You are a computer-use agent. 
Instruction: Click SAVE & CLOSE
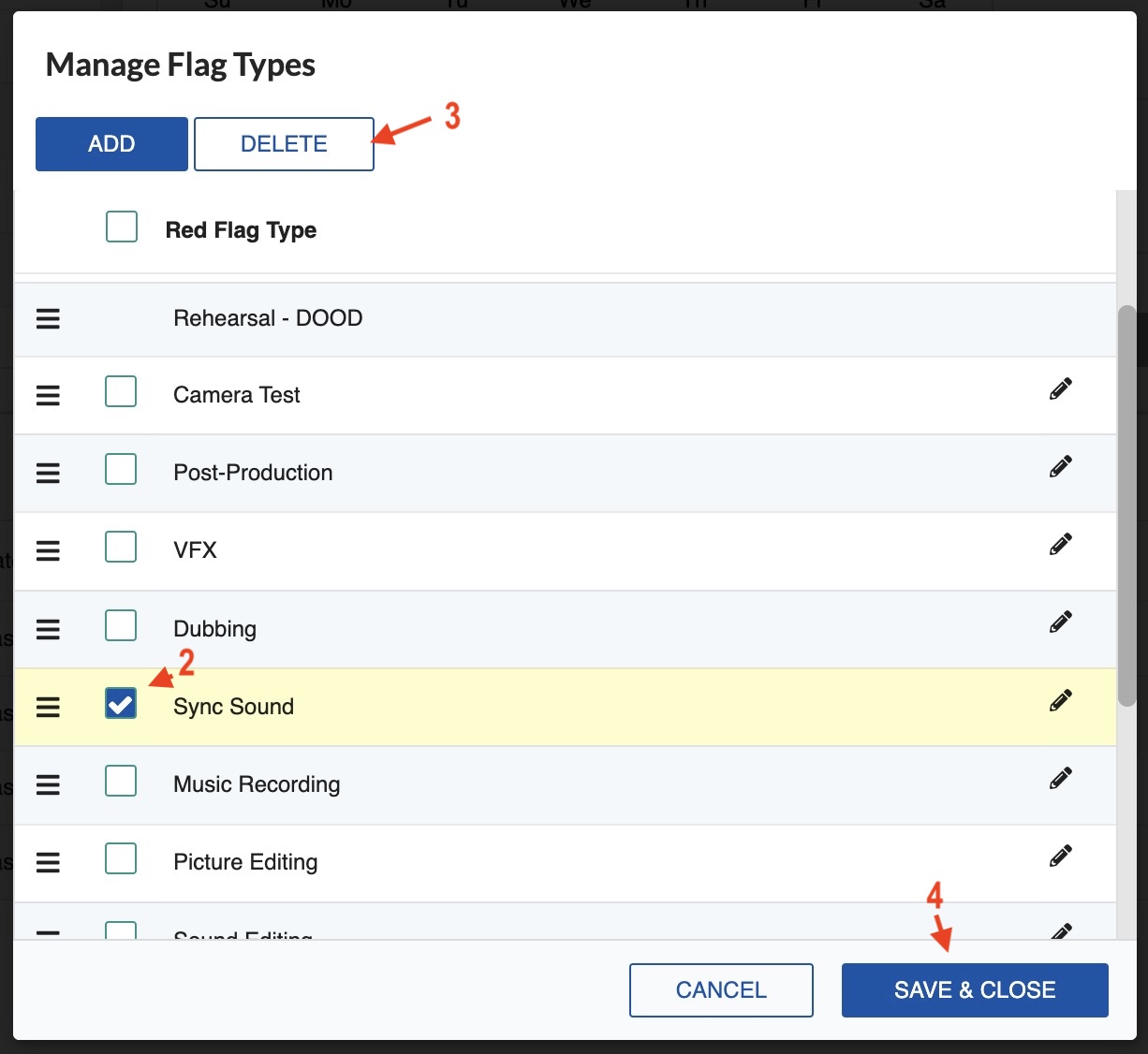(x=974, y=990)
